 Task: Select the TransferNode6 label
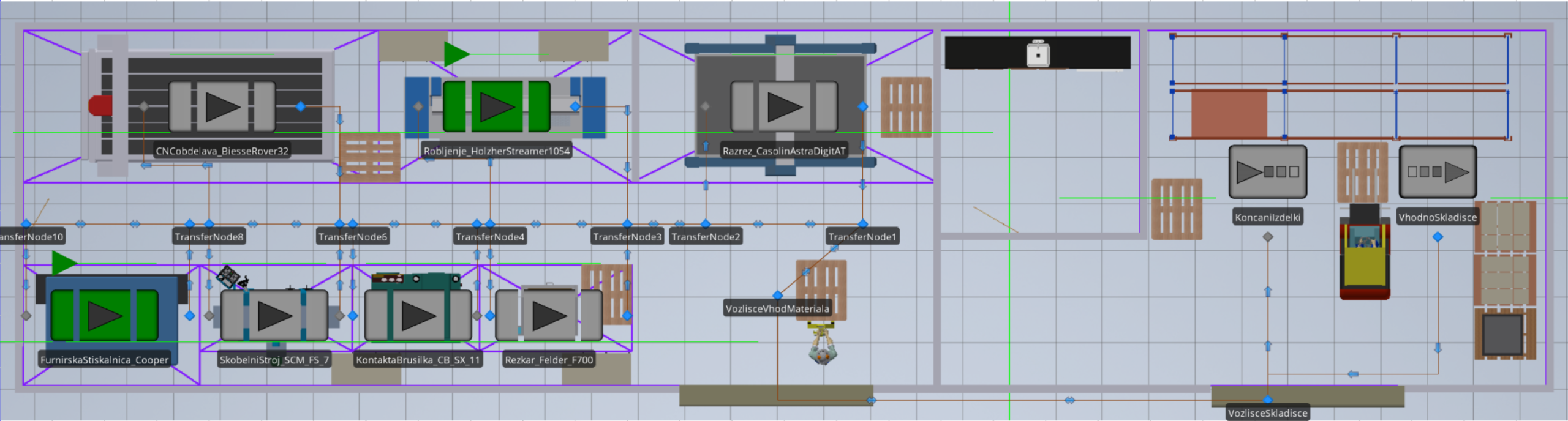tap(353, 237)
